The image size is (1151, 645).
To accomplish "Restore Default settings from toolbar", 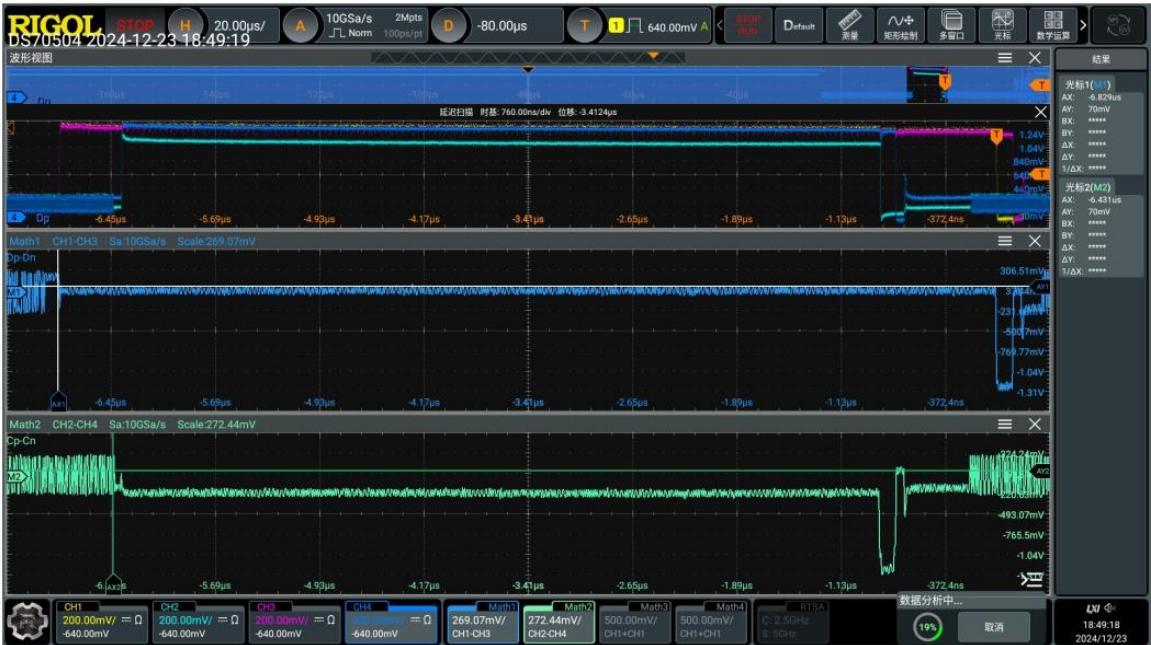I will tap(799, 26).
